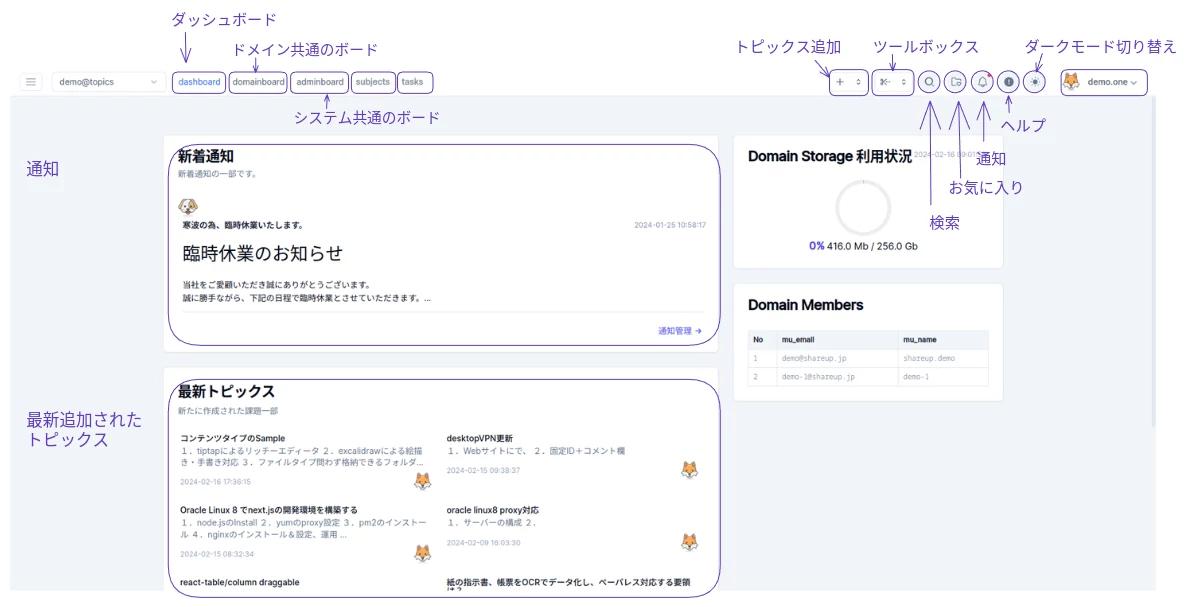This screenshot has height=607, width=1187.
Task: Click the Domain Storage usage progress ring
Action: point(863,207)
